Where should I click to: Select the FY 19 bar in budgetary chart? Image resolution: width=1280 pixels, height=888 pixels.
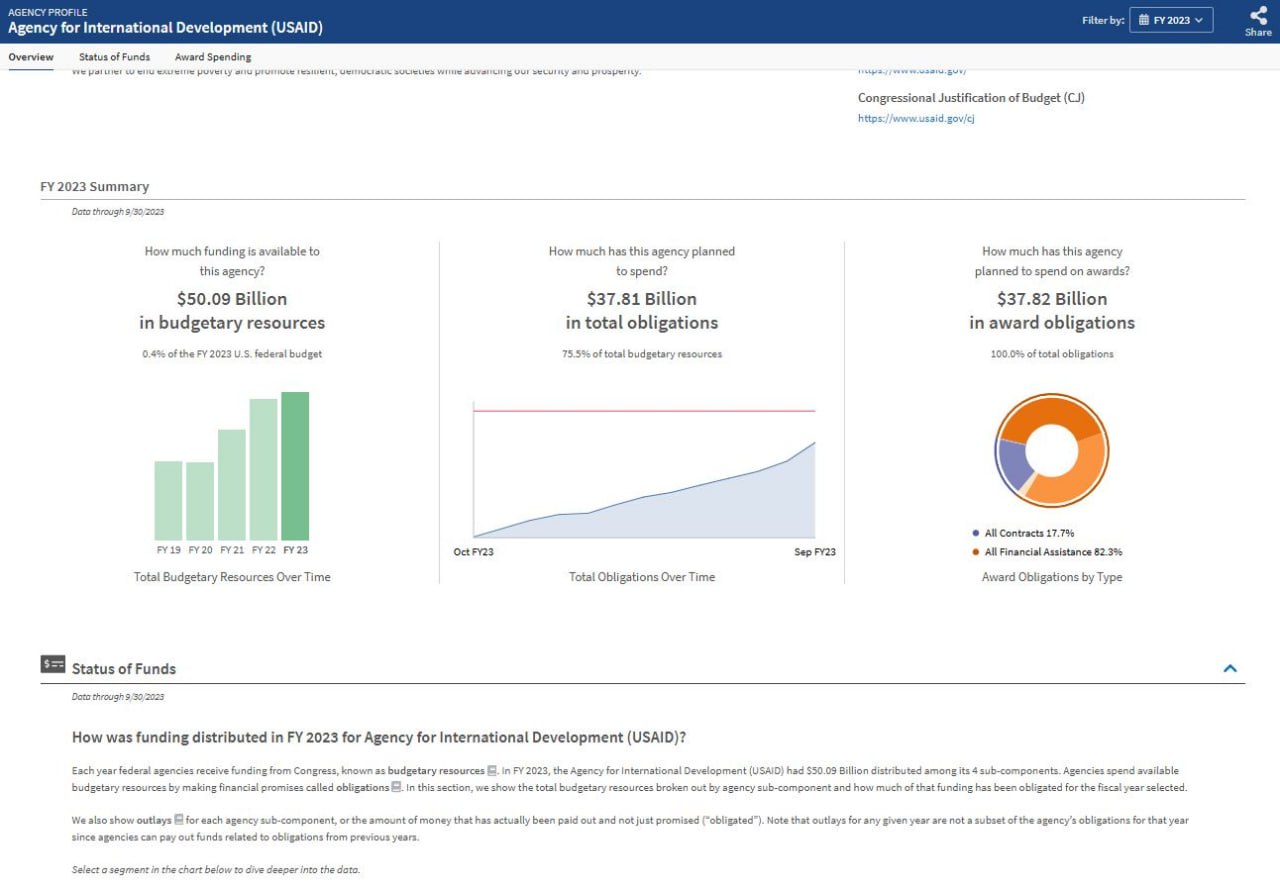(169, 500)
